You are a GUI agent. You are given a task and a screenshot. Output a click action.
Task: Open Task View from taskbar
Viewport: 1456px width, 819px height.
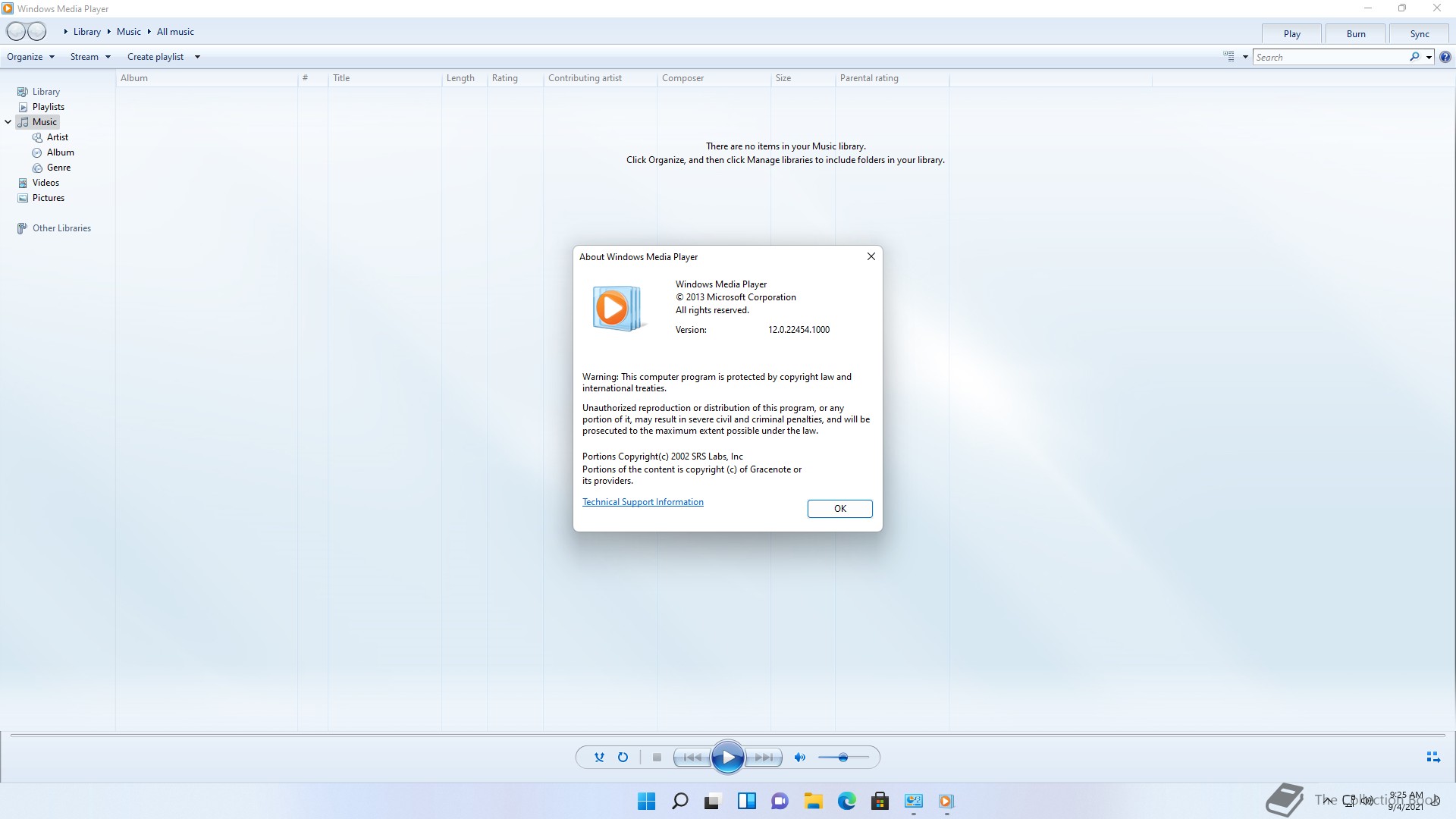click(x=713, y=801)
